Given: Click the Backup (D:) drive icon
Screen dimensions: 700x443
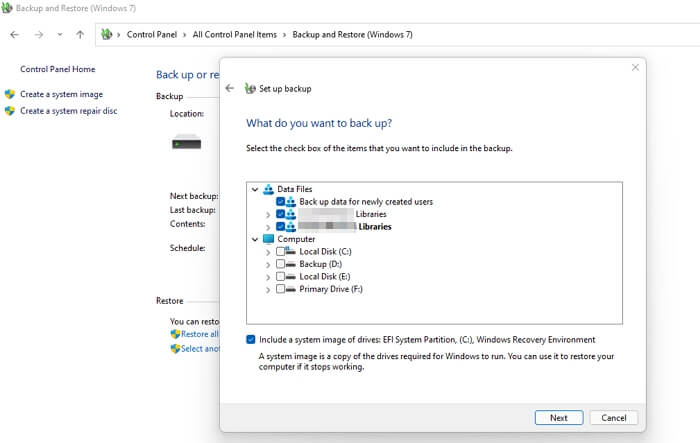Looking at the screenshot, I should (x=291, y=264).
